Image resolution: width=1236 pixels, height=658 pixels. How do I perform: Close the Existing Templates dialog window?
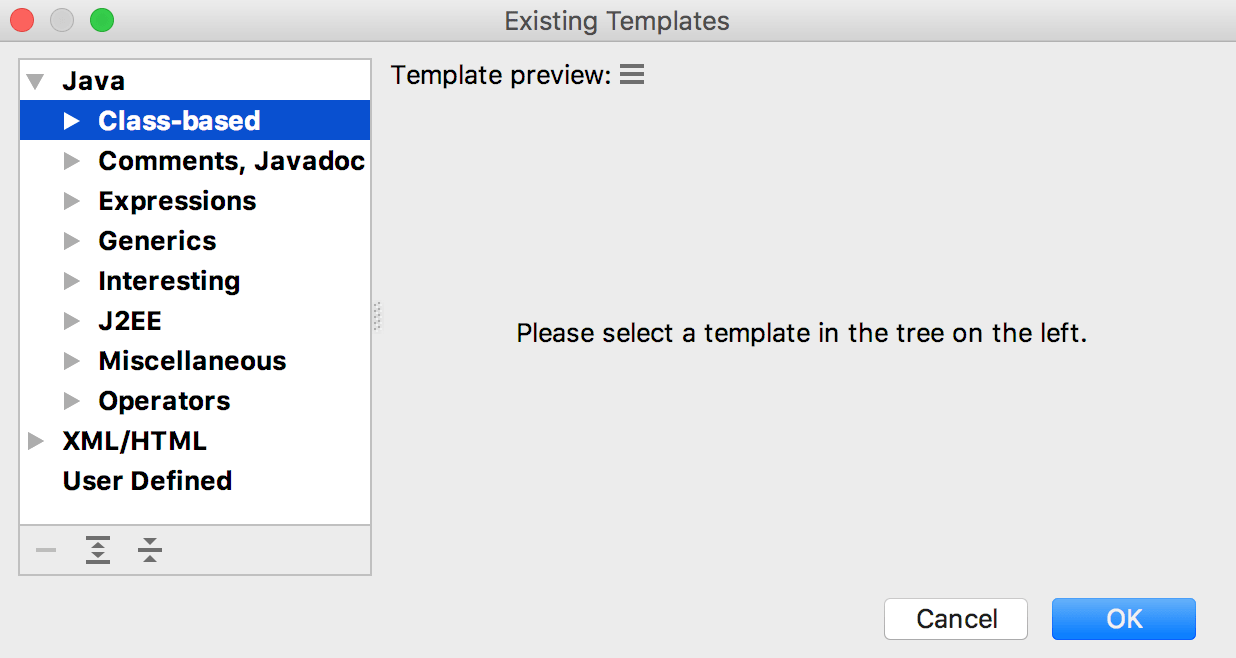pos(22,20)
